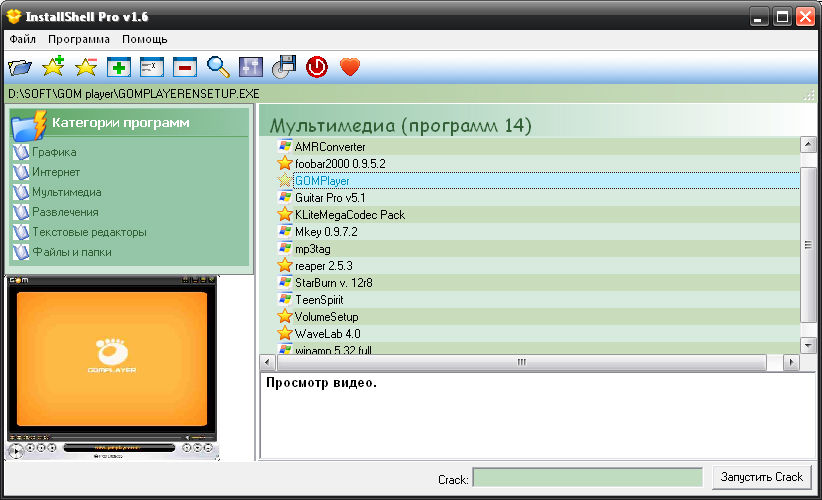
Task: Click the star icon beside WaveLab 4.0
Action: tap(285, 333)
